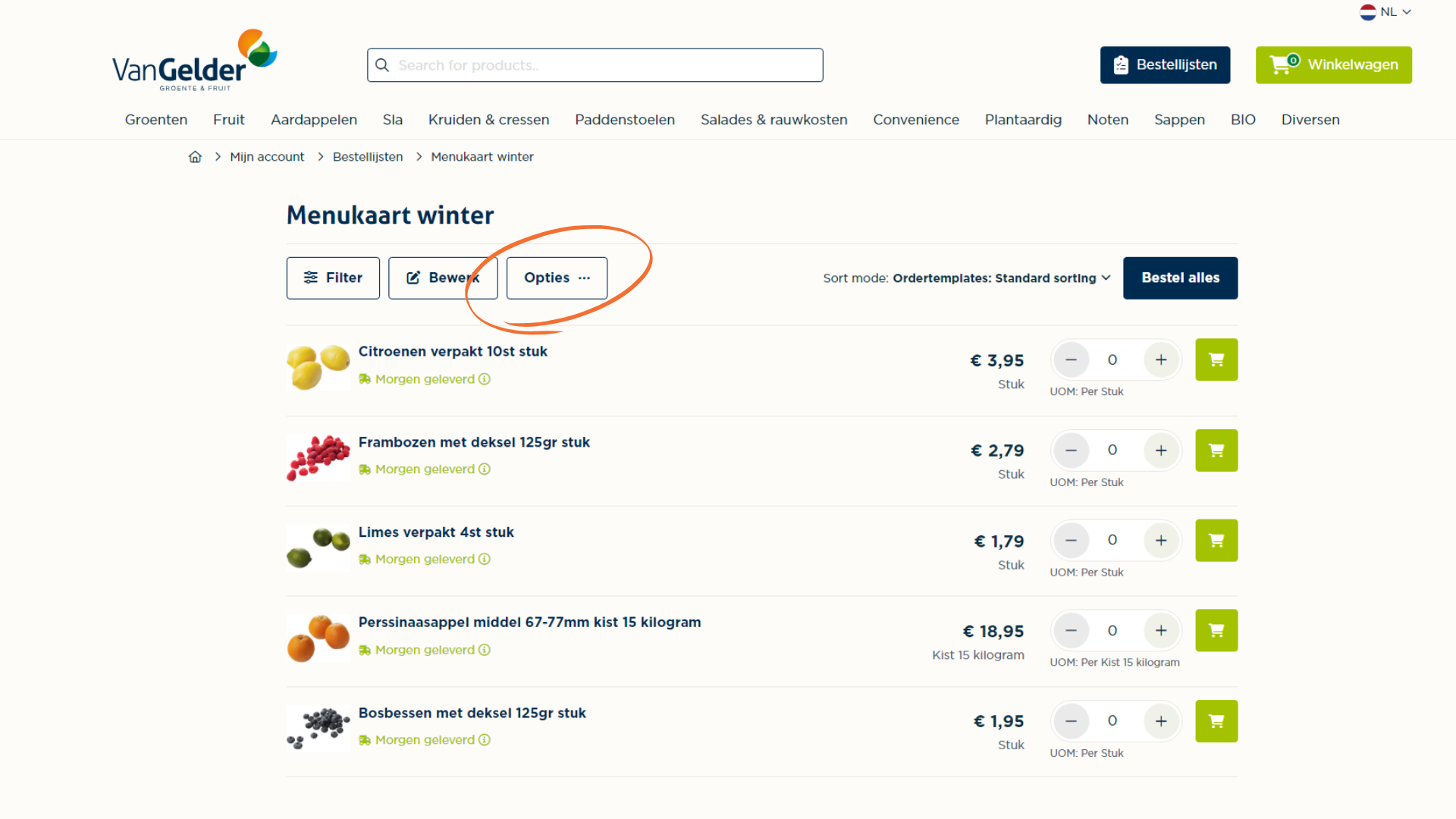This screenshot has height=819, width=1456.
Task: Open Limes verpakt product thumbnail
Action: click(x=318, y=548)
